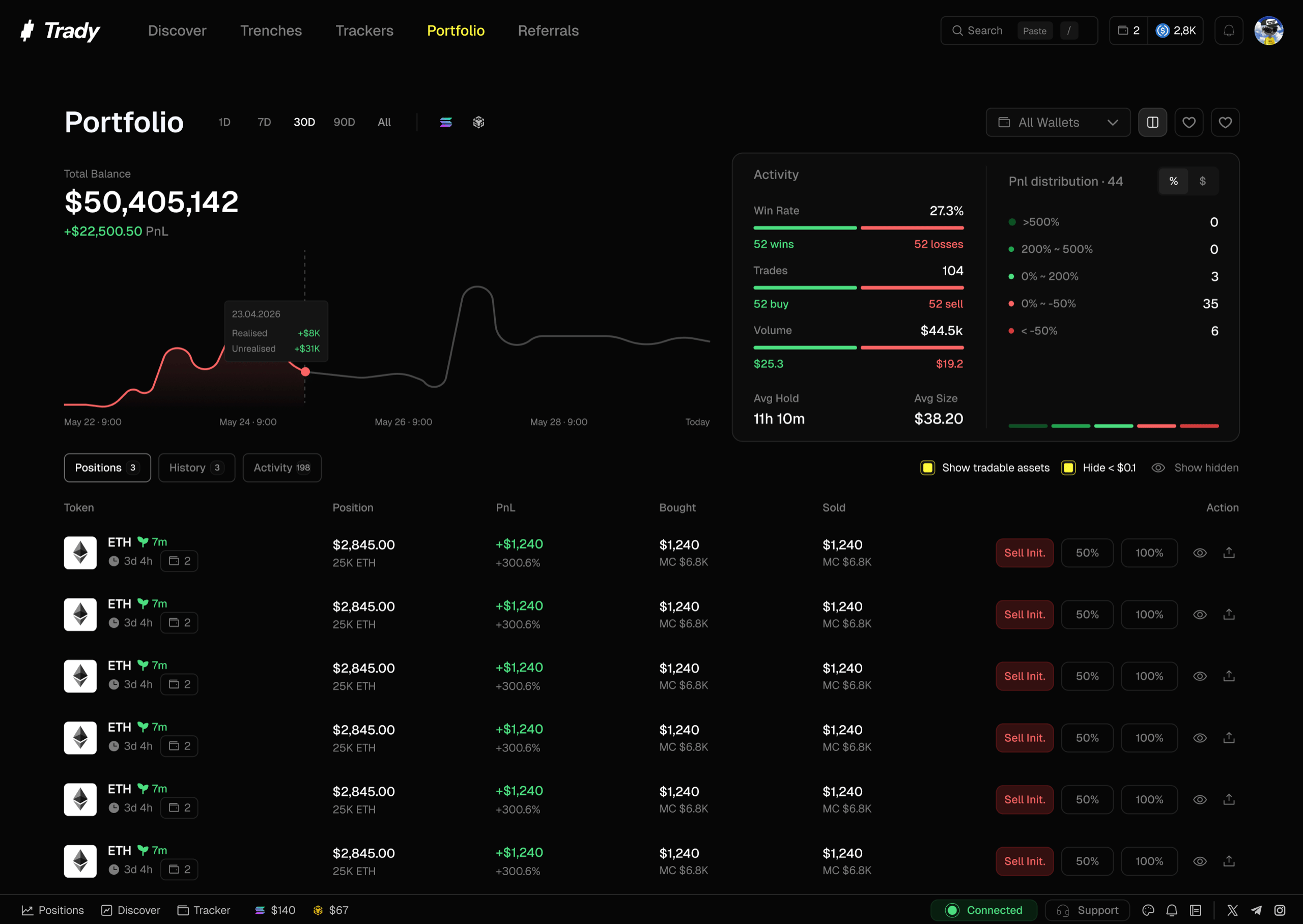This screenshot has height=924, width=1303.
Task: Select the BNB chain filter icon
Action: (x=478, y=122)
